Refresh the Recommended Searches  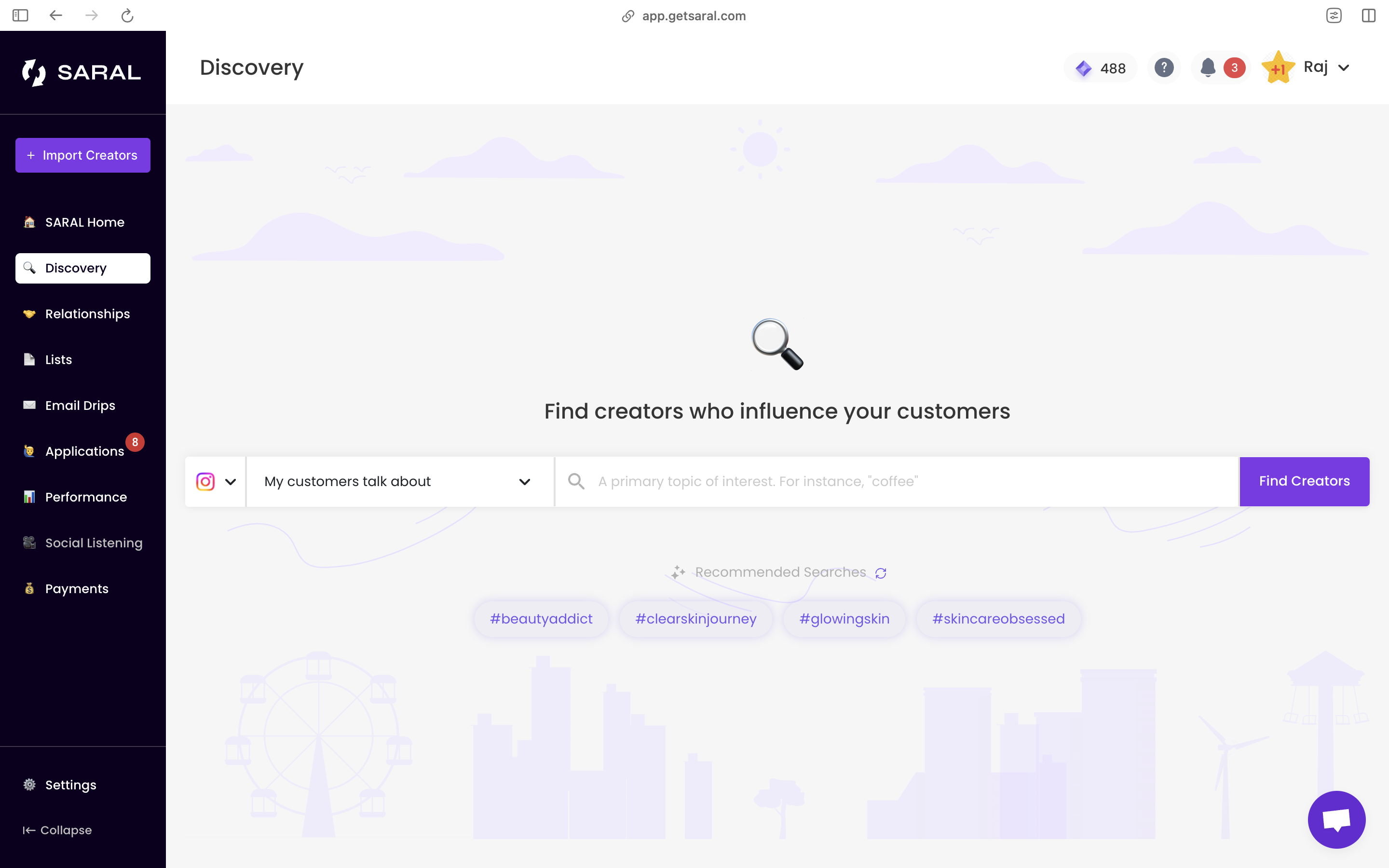(881, 573)
